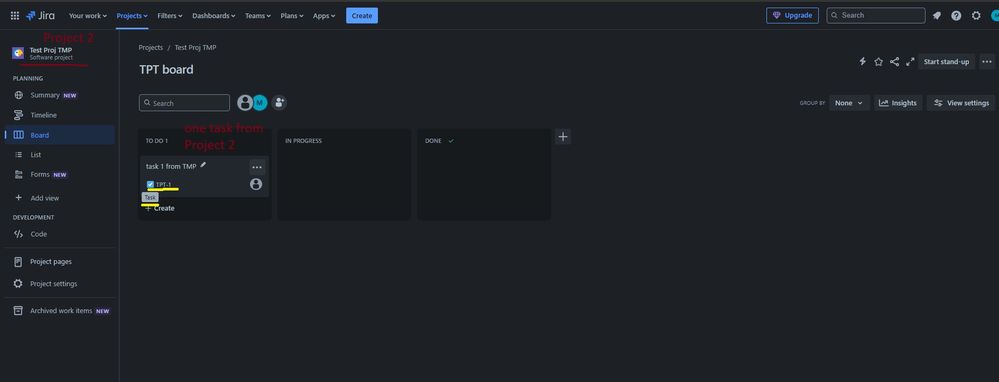This screenshot has width=999, height=382.
Task: Open the app switcher grid icon
Action: coord(15,16)
